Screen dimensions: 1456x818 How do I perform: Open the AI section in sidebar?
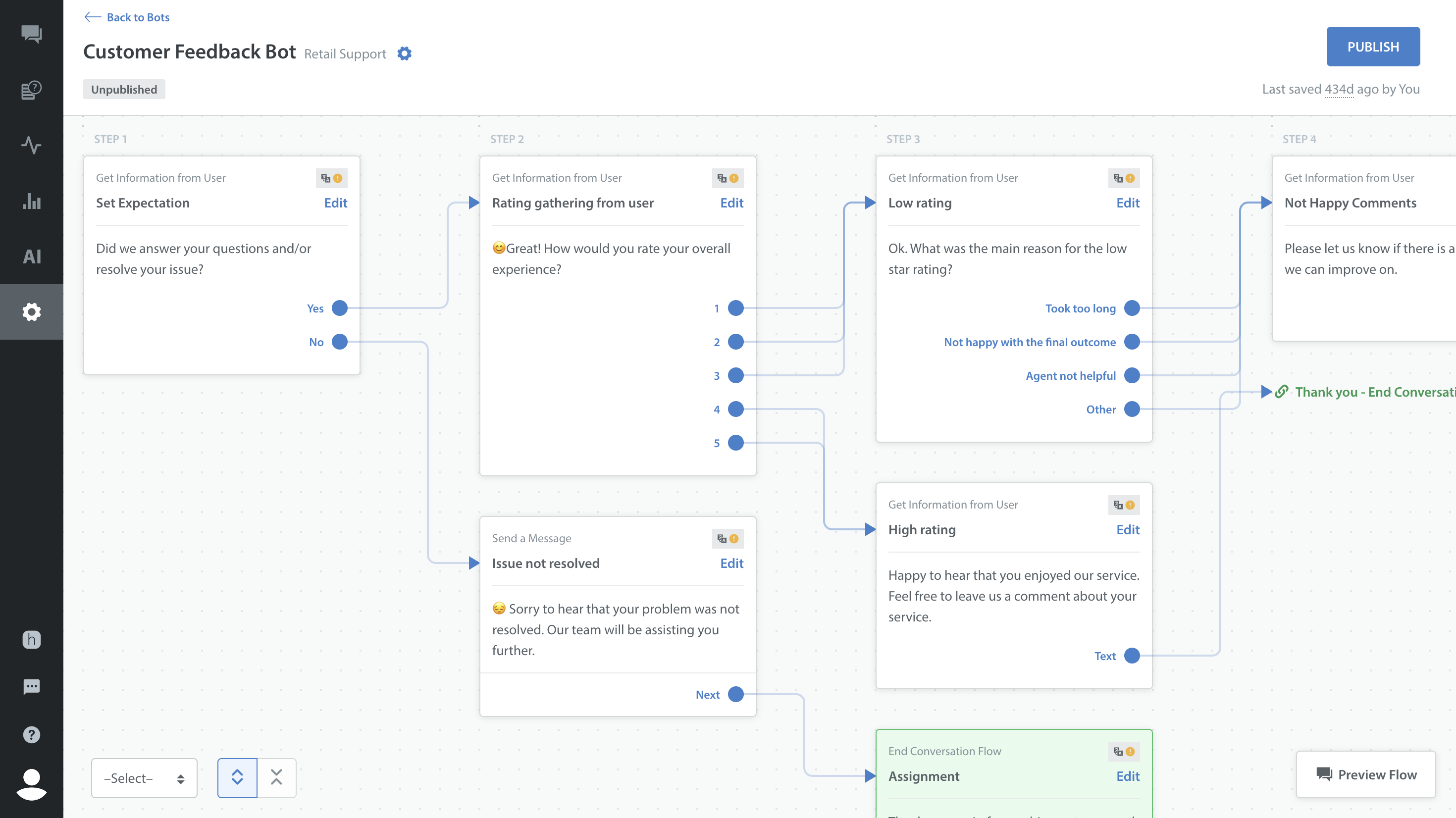click(31, 256)
